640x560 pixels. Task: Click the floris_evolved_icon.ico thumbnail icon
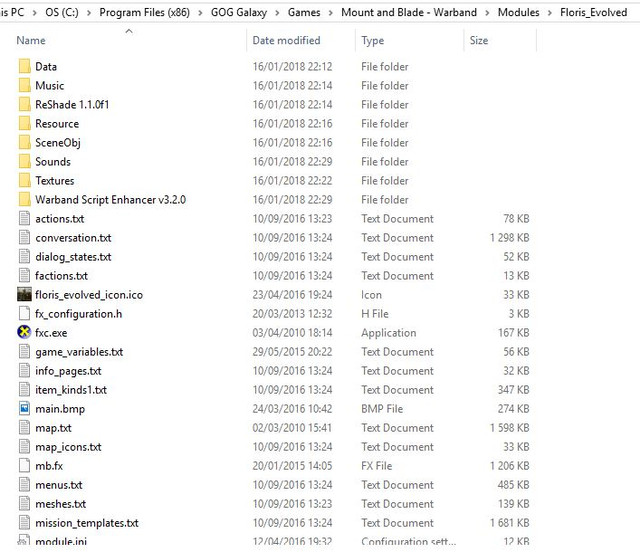click(24, 295)
